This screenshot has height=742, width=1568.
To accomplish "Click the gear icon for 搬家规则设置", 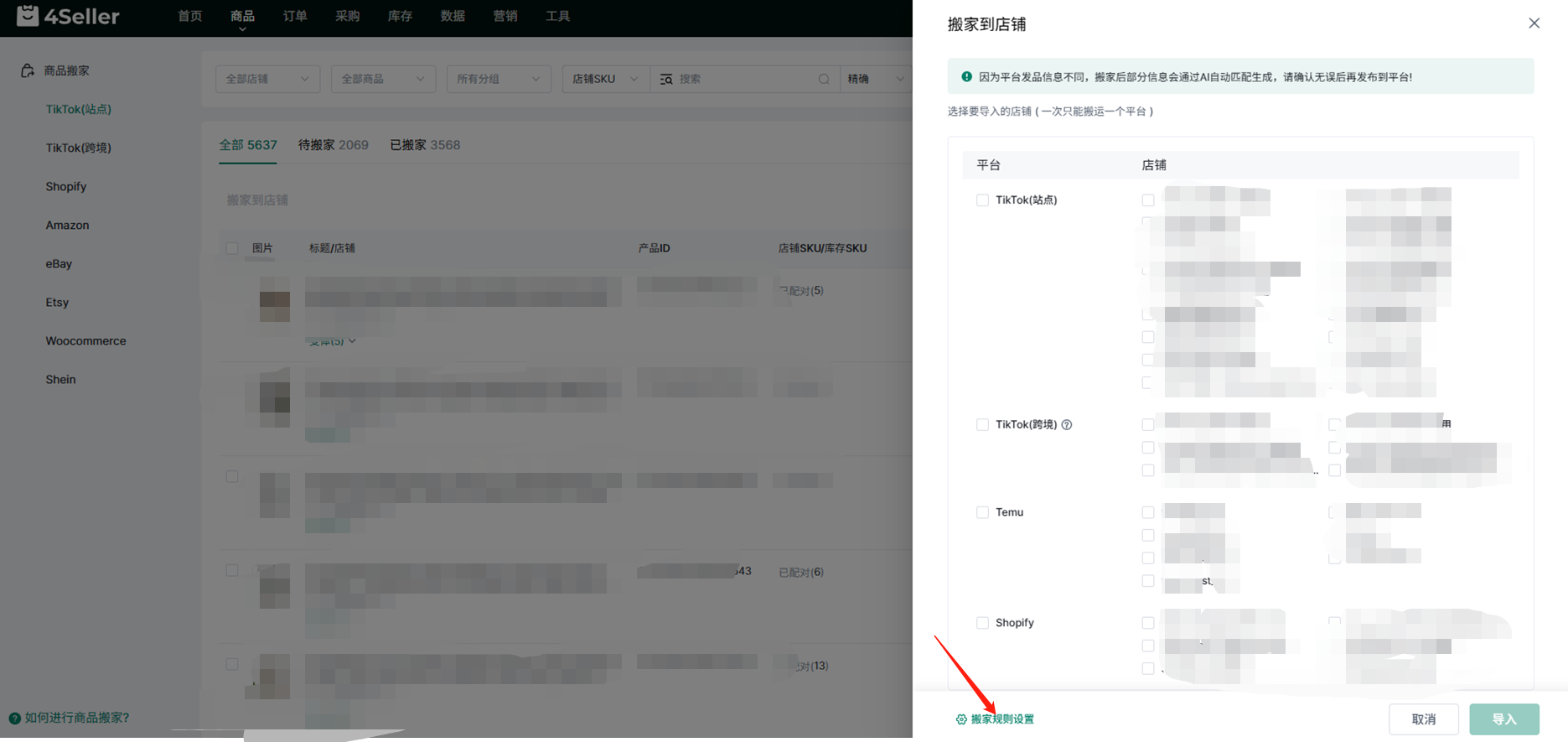I will pyautogui.click(x=961, y=719).
